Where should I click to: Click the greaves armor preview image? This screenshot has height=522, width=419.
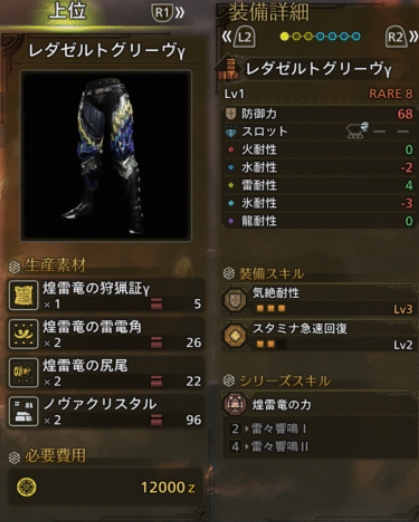[106, 155]
